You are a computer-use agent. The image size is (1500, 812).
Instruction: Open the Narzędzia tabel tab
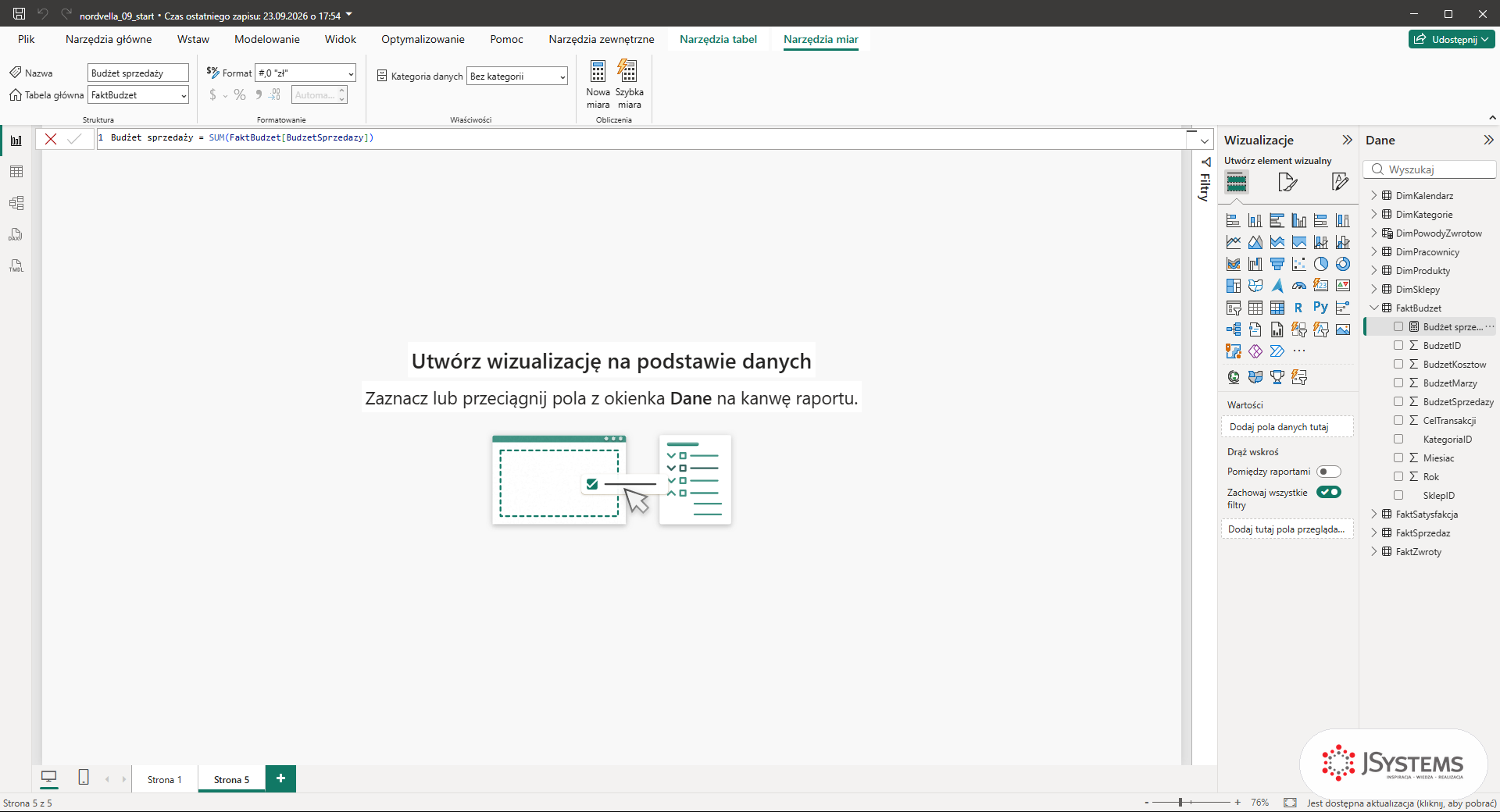pos(718,39)
